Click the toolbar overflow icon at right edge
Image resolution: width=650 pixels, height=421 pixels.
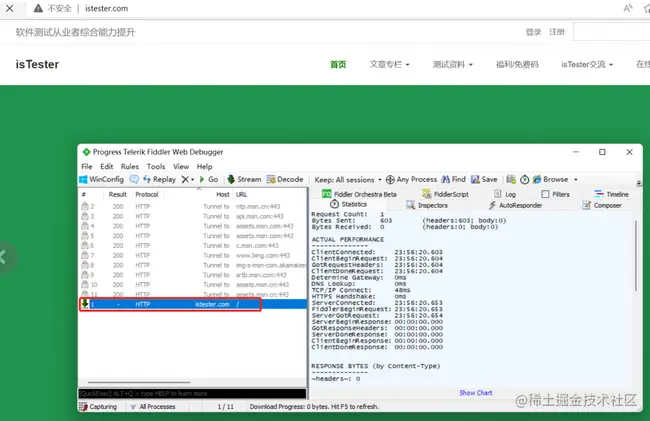[x=639, y=183]
